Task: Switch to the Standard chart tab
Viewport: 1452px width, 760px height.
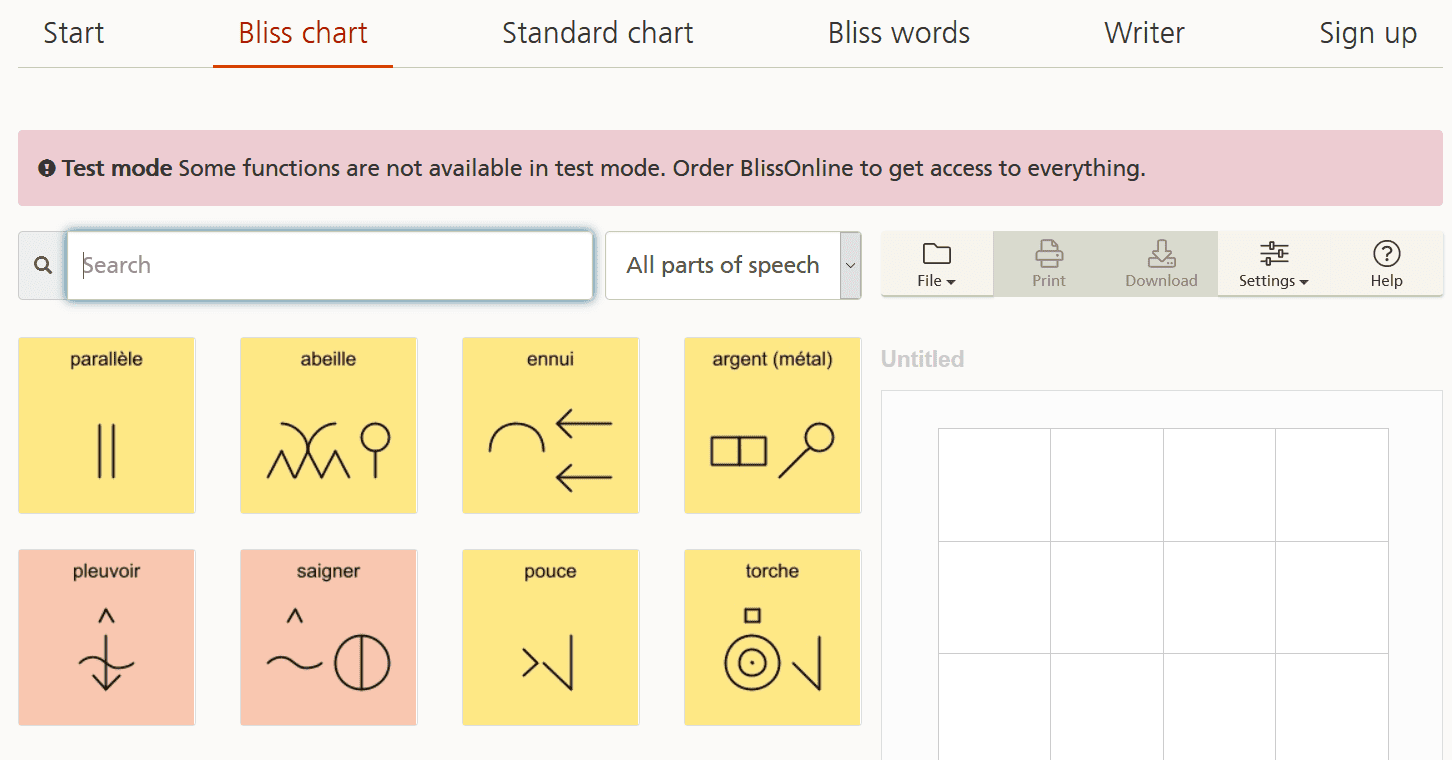Action: point(597,33)
